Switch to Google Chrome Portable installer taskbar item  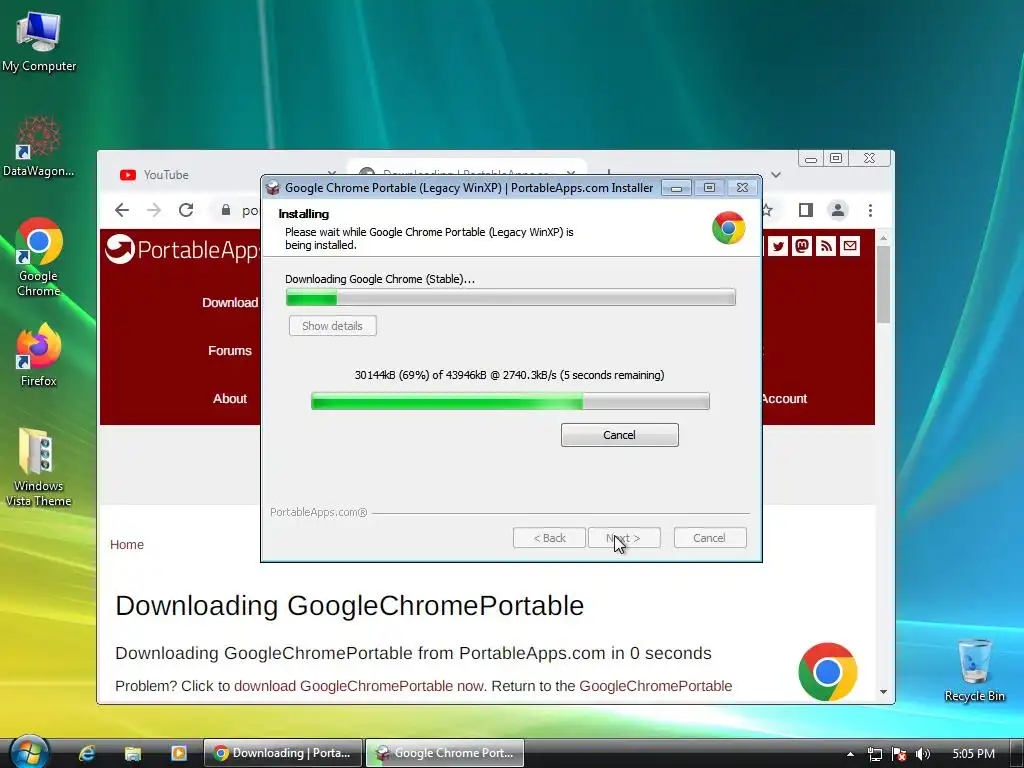click(x=445, y=753)
